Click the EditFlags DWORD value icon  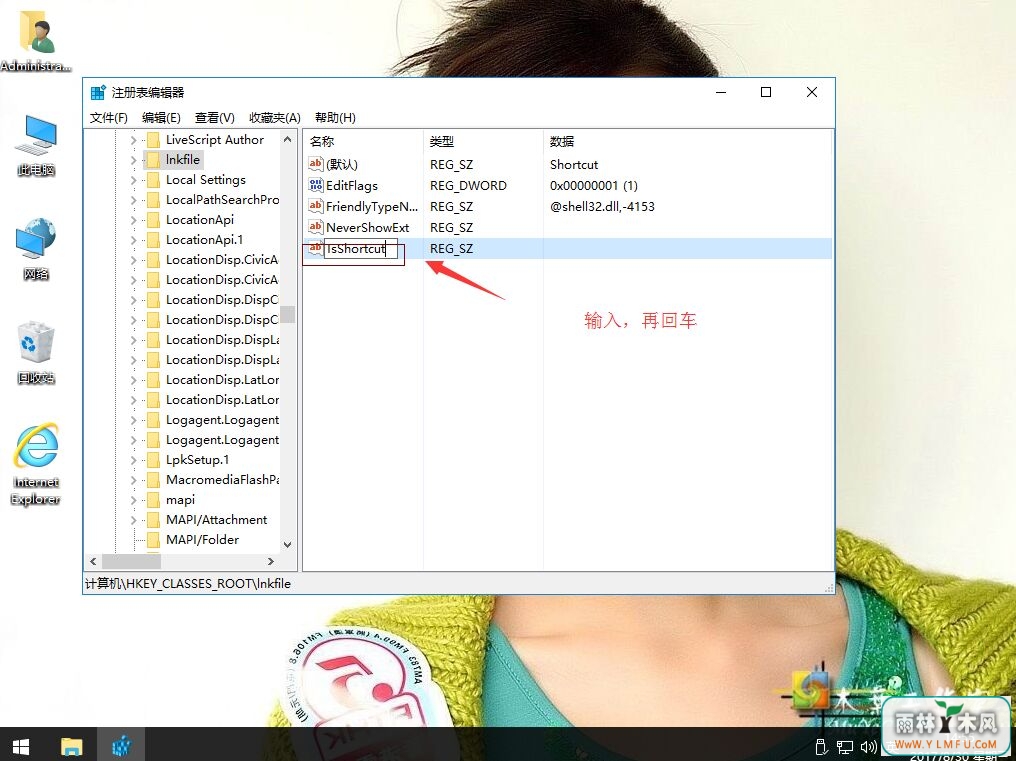click(x=316, y=185)
